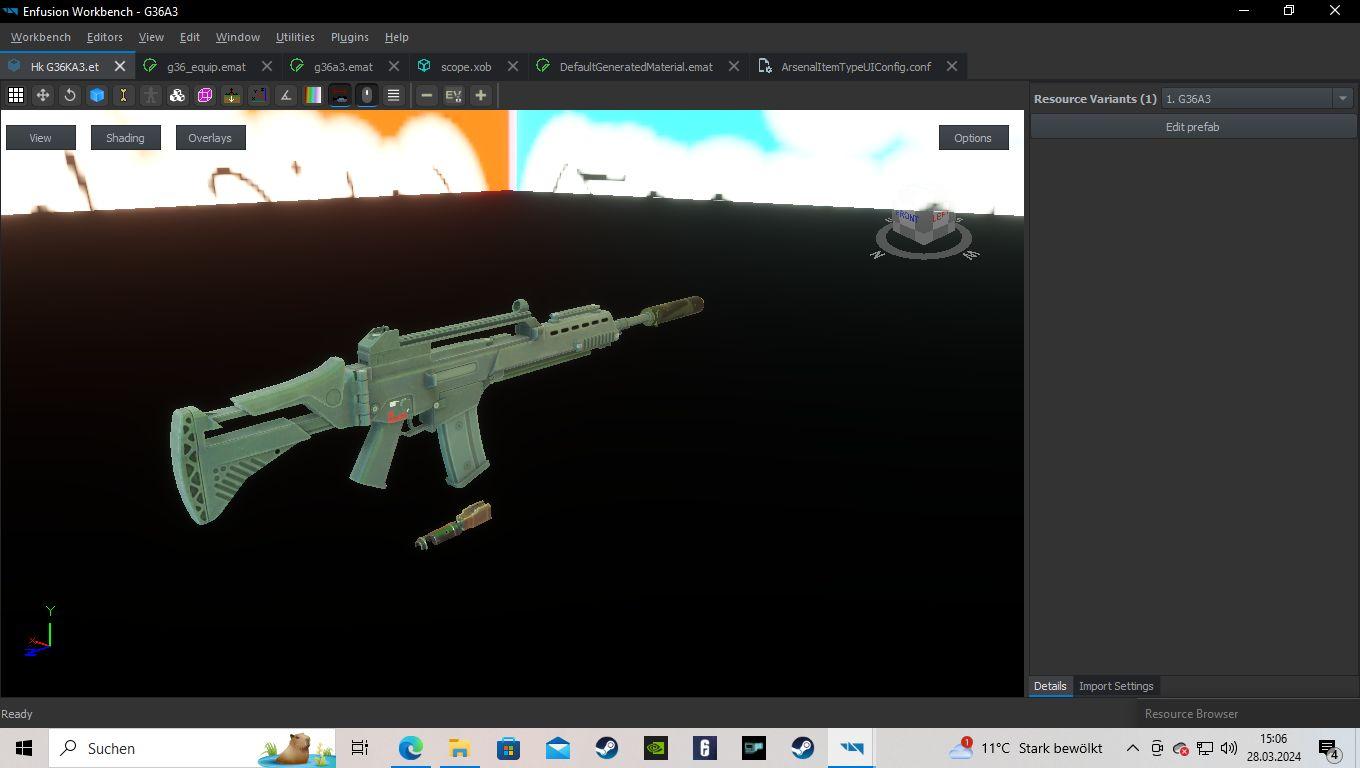Select the rotate gizmo tool
The image size is (1360, 768).
(x=70, y=95)
